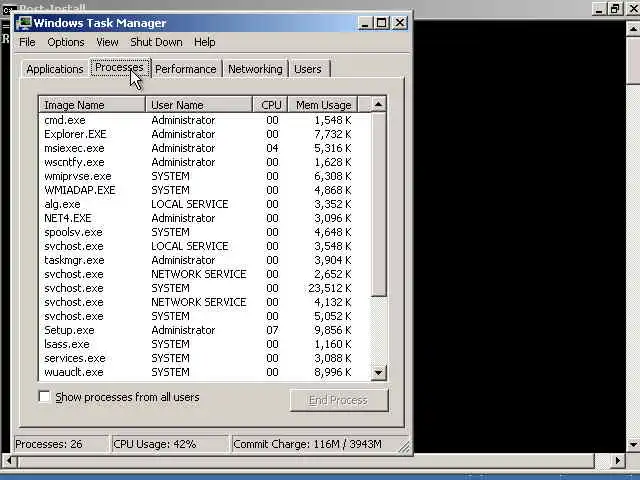The image size is (640, 480).
Task: Click Commit Charge status bar entry
Action: 314,444
